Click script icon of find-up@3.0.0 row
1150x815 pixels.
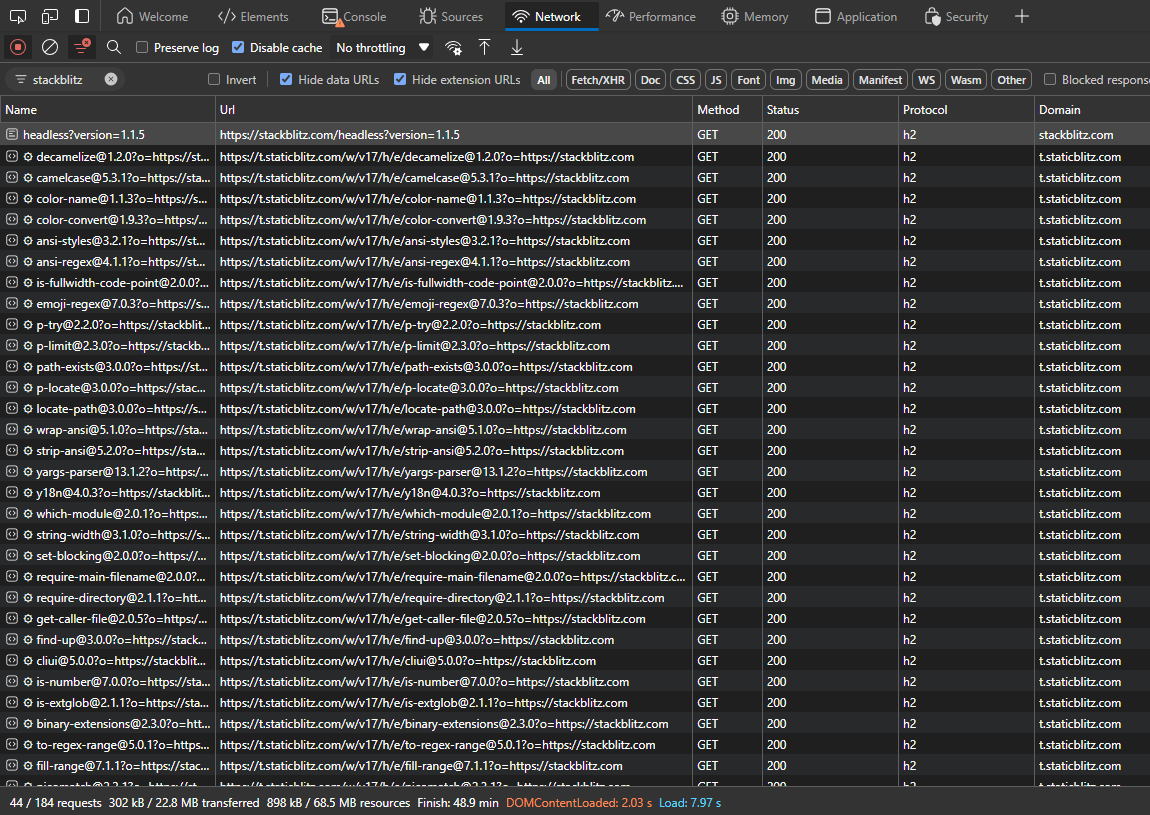point(12,640)
